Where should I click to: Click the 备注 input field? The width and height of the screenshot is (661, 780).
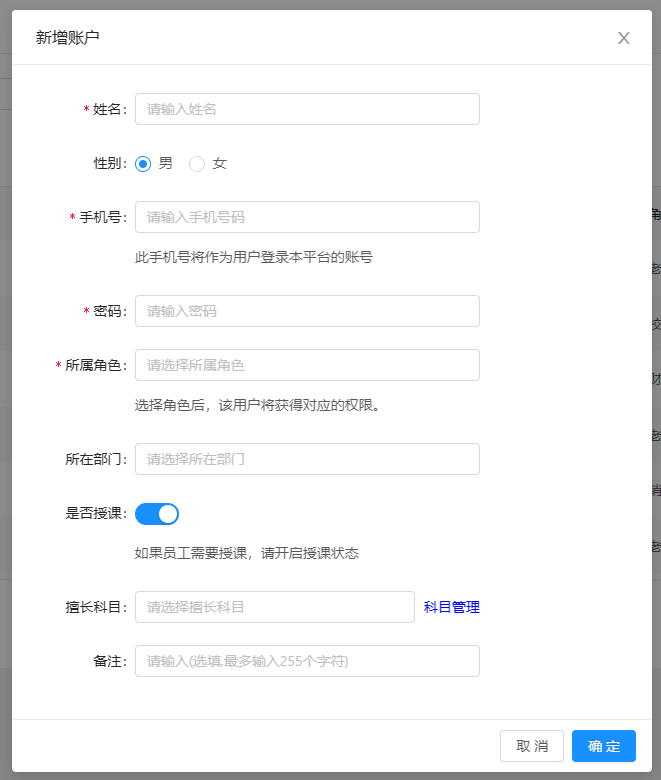[307, 661]
